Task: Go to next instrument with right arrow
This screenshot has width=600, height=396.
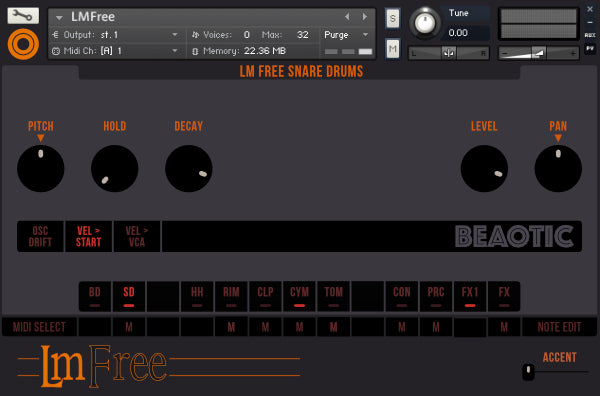Action: coord(365,16)
